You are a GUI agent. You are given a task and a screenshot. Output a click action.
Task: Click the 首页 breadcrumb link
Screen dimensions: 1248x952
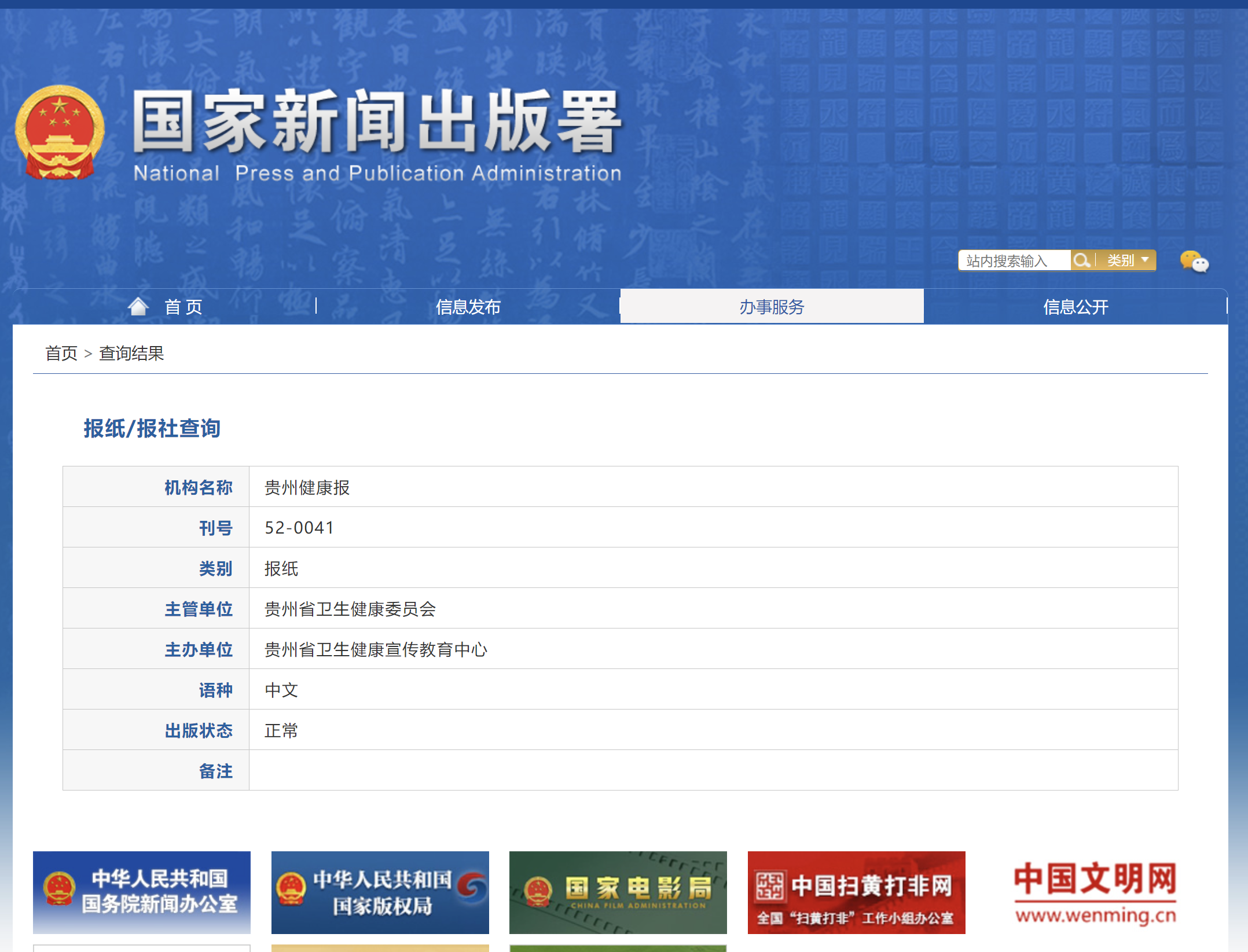coord(61,353)
